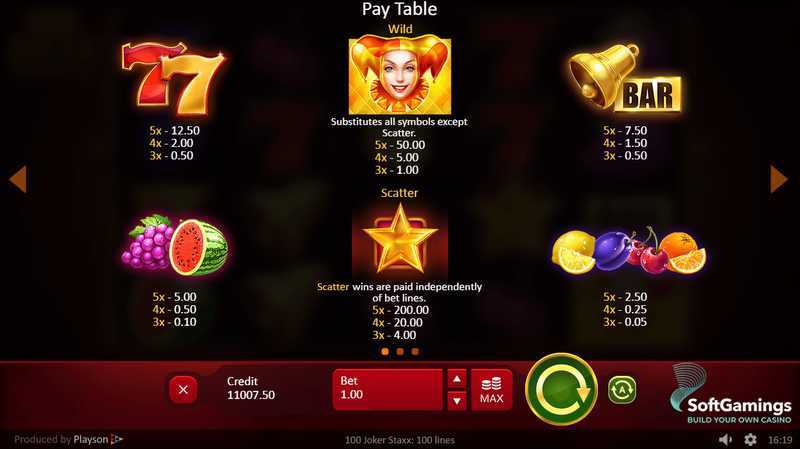Select the first pay table page dot
This screenshot has height=449, width=800.
click(385, 351)
